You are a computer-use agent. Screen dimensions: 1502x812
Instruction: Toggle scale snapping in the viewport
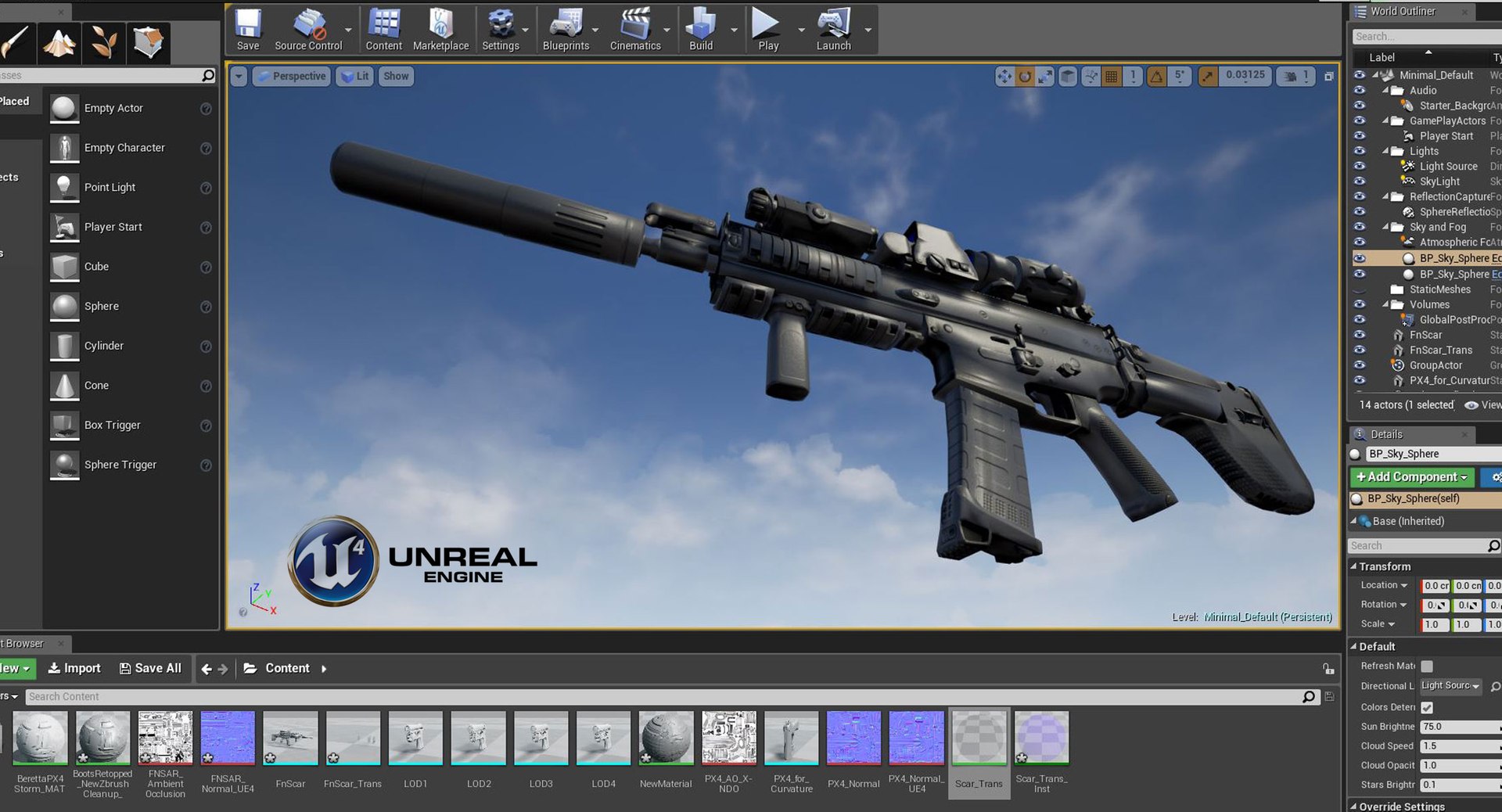click(x=1208, y=76)
